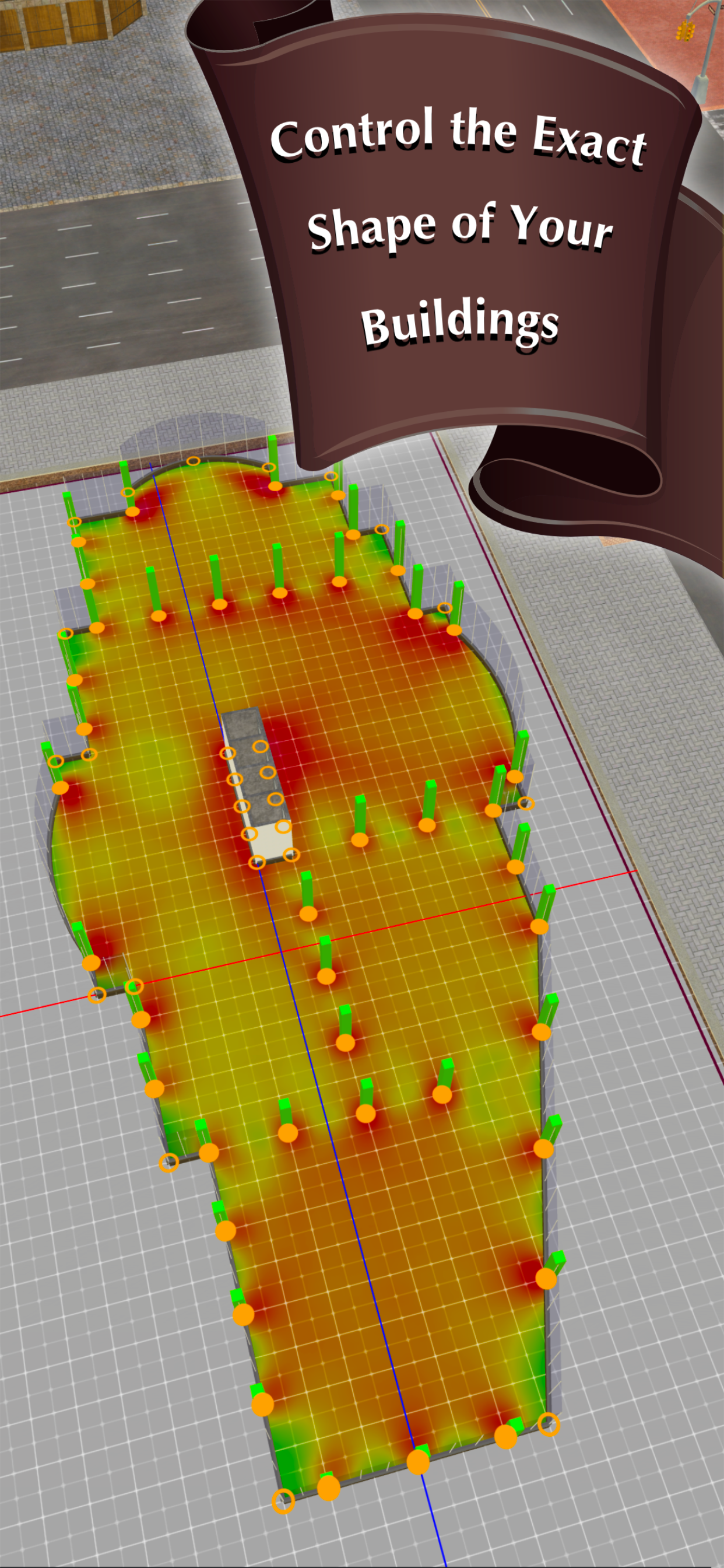Pick the orange handle where blue axis meets bottom wall

(418, 1462)
